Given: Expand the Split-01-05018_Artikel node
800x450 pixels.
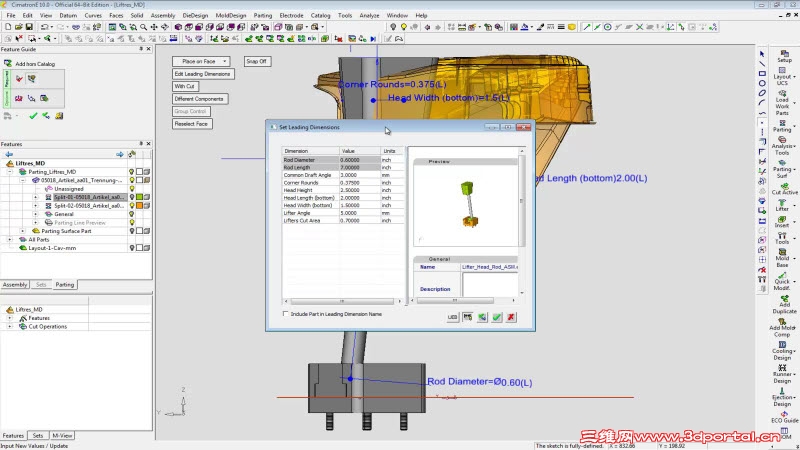Looking at the screenshot, I should point(35,197).
